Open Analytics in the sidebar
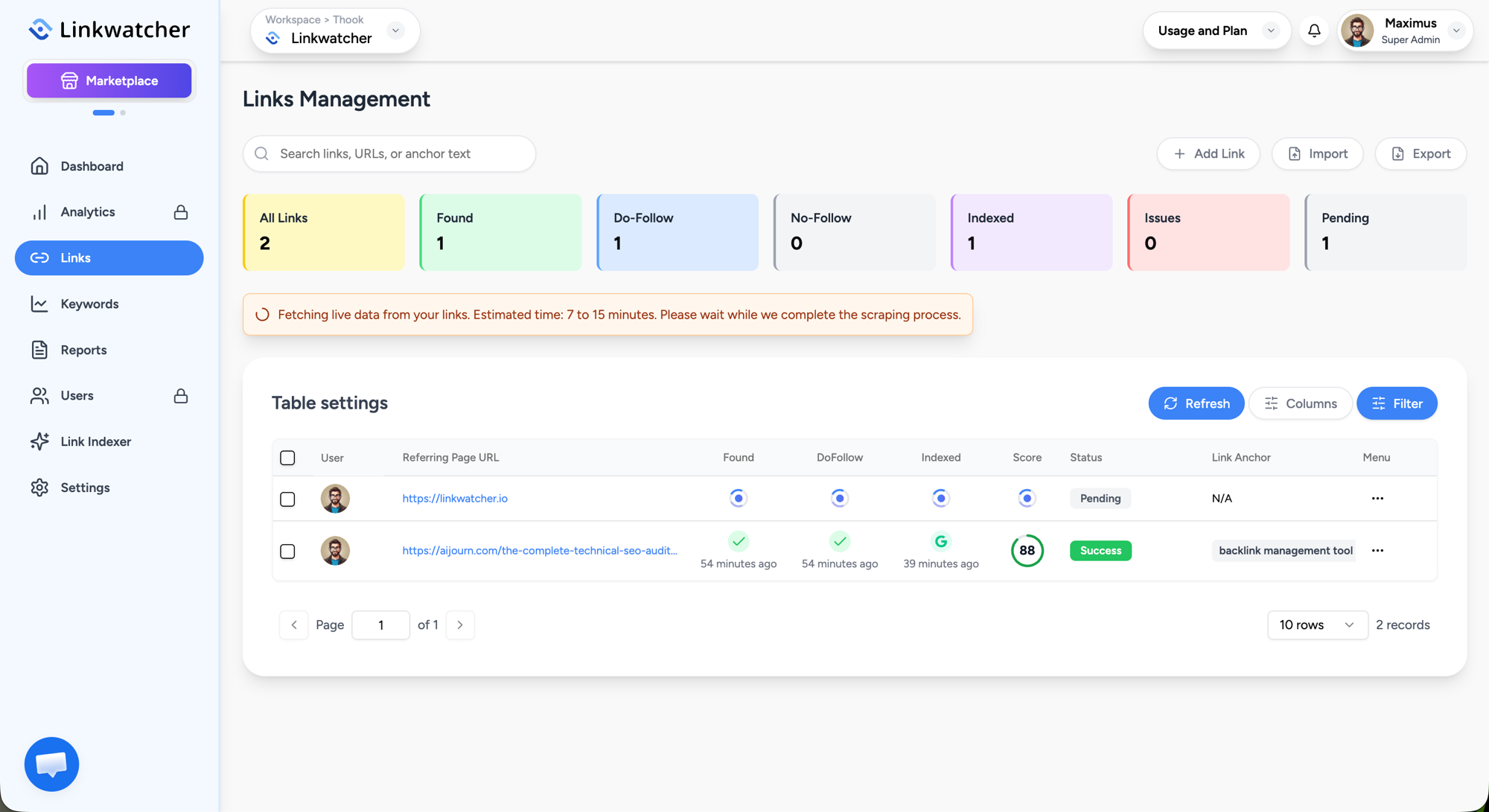Screen dimensions: 1489x812 [109, 212]
